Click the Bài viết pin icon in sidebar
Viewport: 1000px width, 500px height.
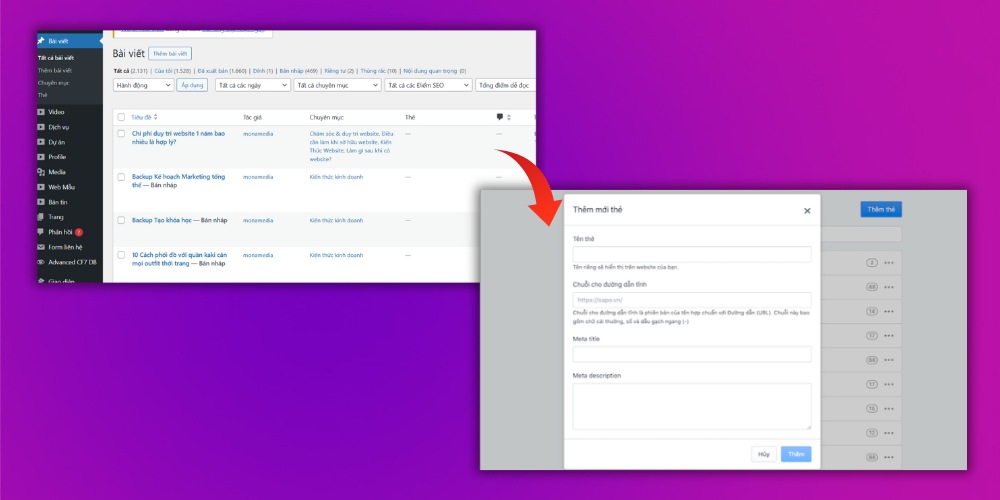pyautogui.click(x=41, y=41)
